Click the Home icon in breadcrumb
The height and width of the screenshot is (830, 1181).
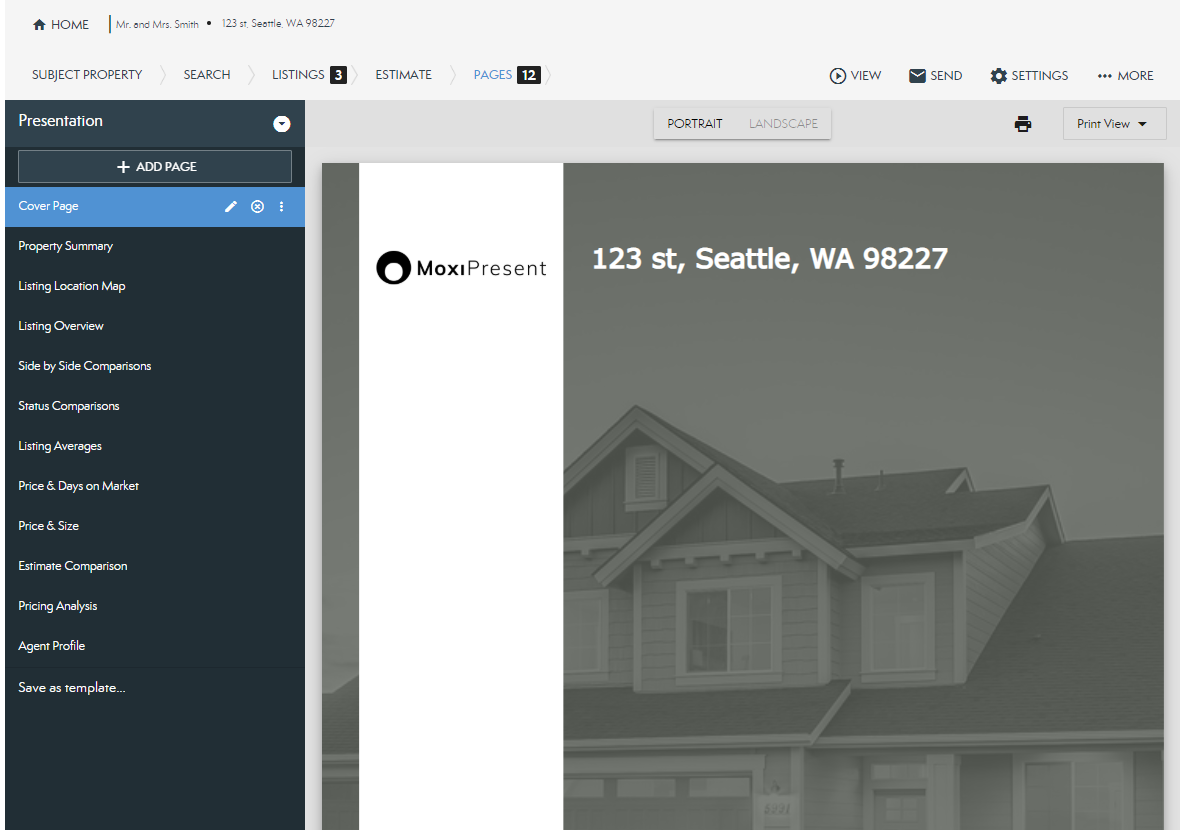[x=40, y=25]
